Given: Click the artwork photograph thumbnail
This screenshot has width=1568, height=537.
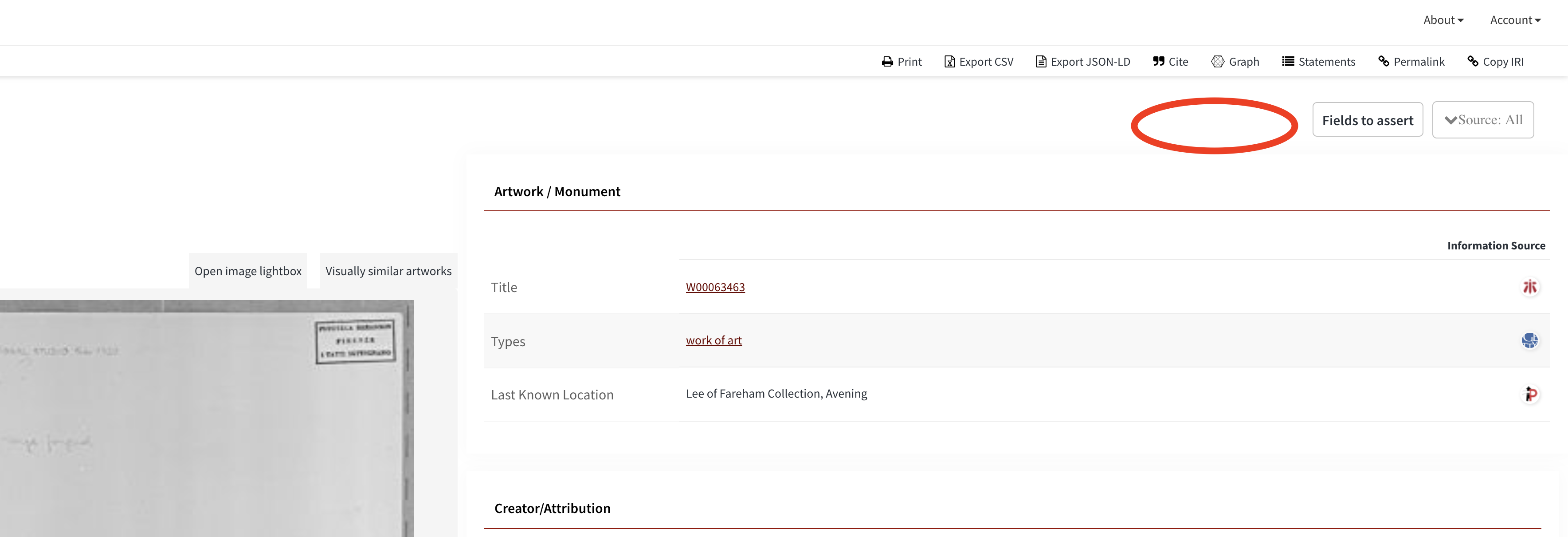Looking at the screenshot, I should (207, 418).
